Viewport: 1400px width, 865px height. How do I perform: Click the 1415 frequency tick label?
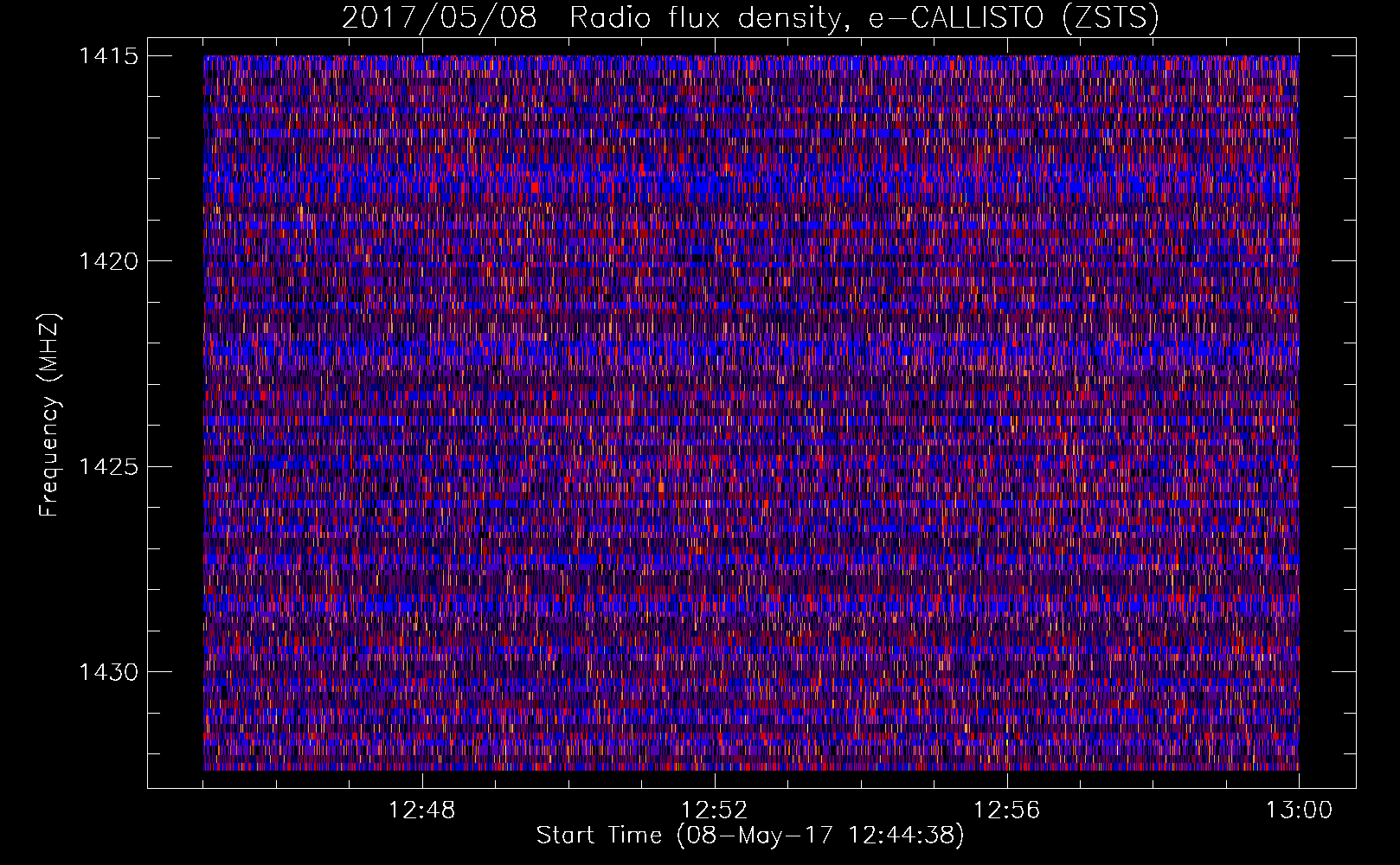[x=108, y=56]
